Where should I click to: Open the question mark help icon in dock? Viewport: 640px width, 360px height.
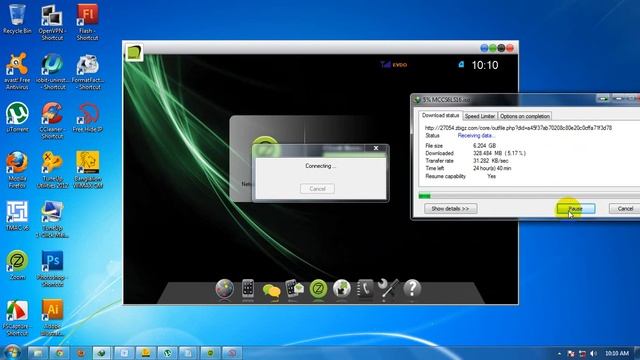pyautogui.click(x=412, y=289)
